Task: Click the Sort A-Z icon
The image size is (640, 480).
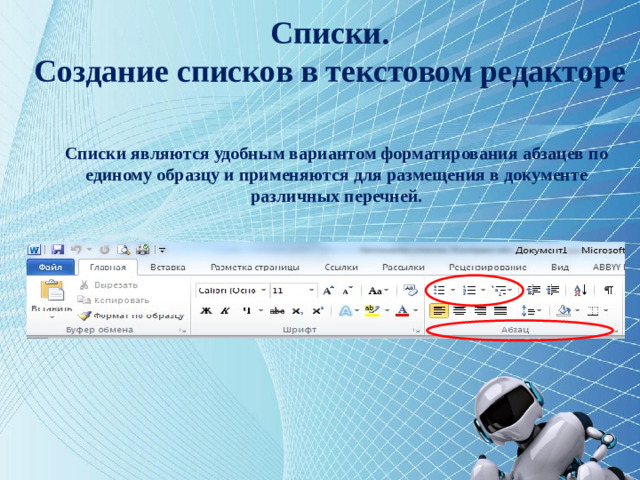Action: [581, 290]
